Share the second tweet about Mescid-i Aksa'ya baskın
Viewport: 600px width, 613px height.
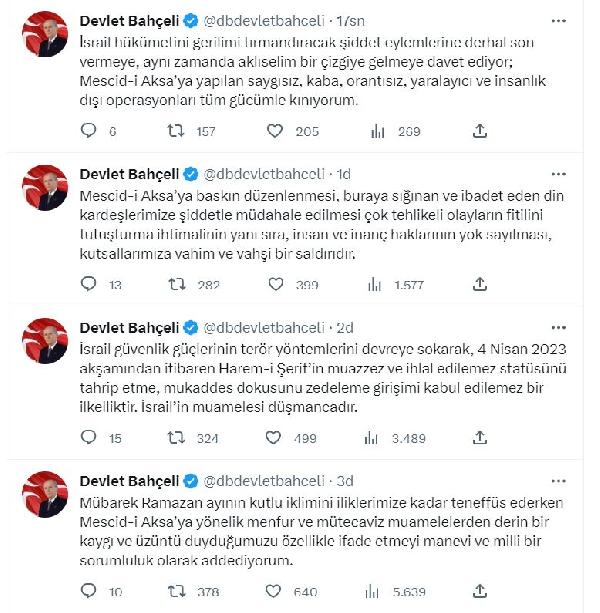pos(480,285)
